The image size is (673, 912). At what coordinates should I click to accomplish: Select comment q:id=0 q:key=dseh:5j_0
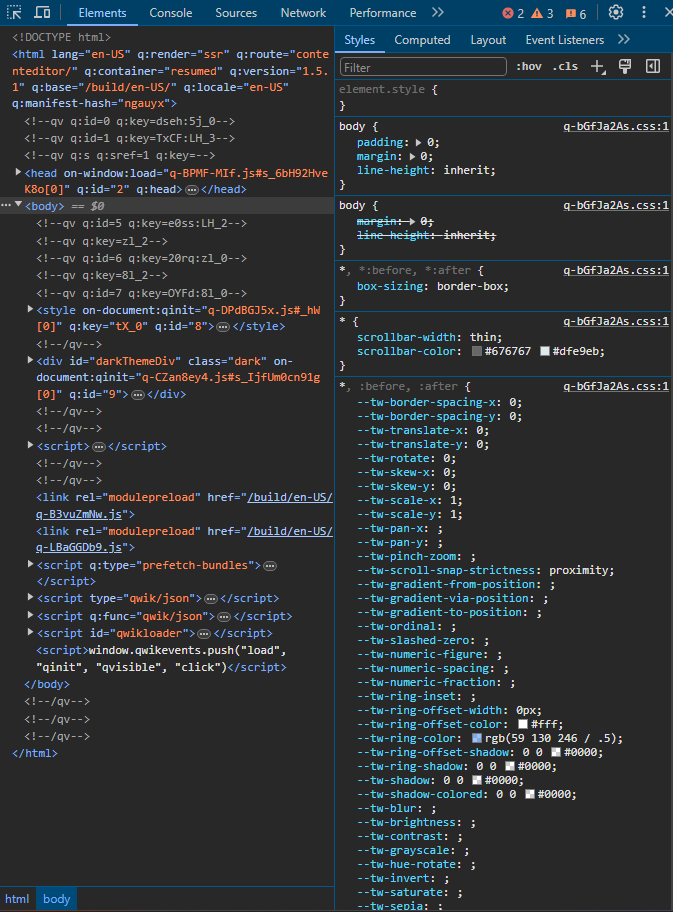tap(130, 121)
